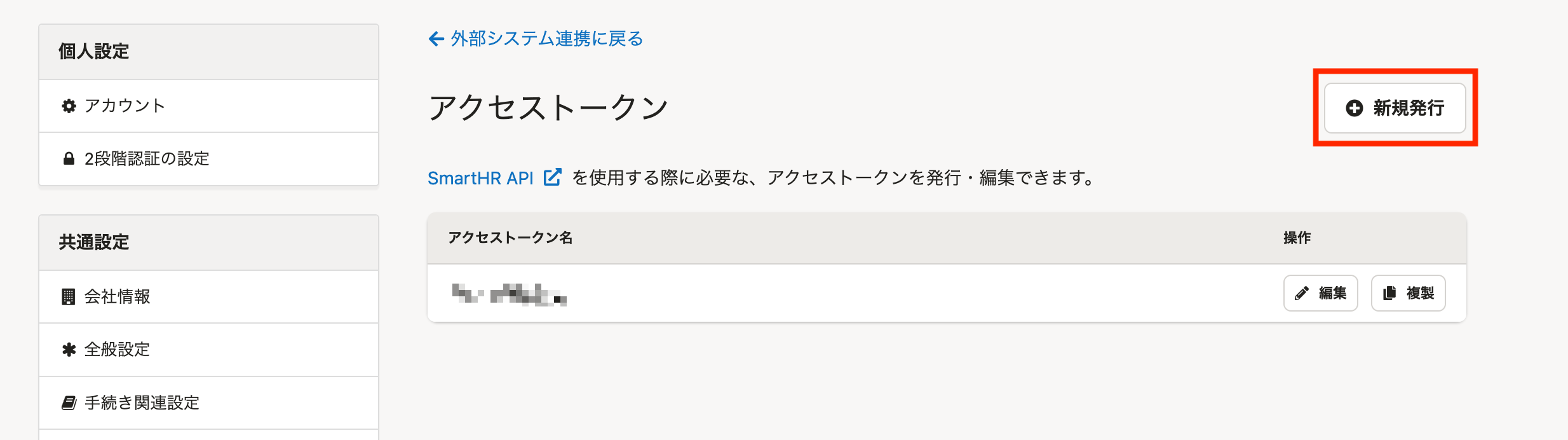Follow the SmartHR API link

[x=480, y=178]
